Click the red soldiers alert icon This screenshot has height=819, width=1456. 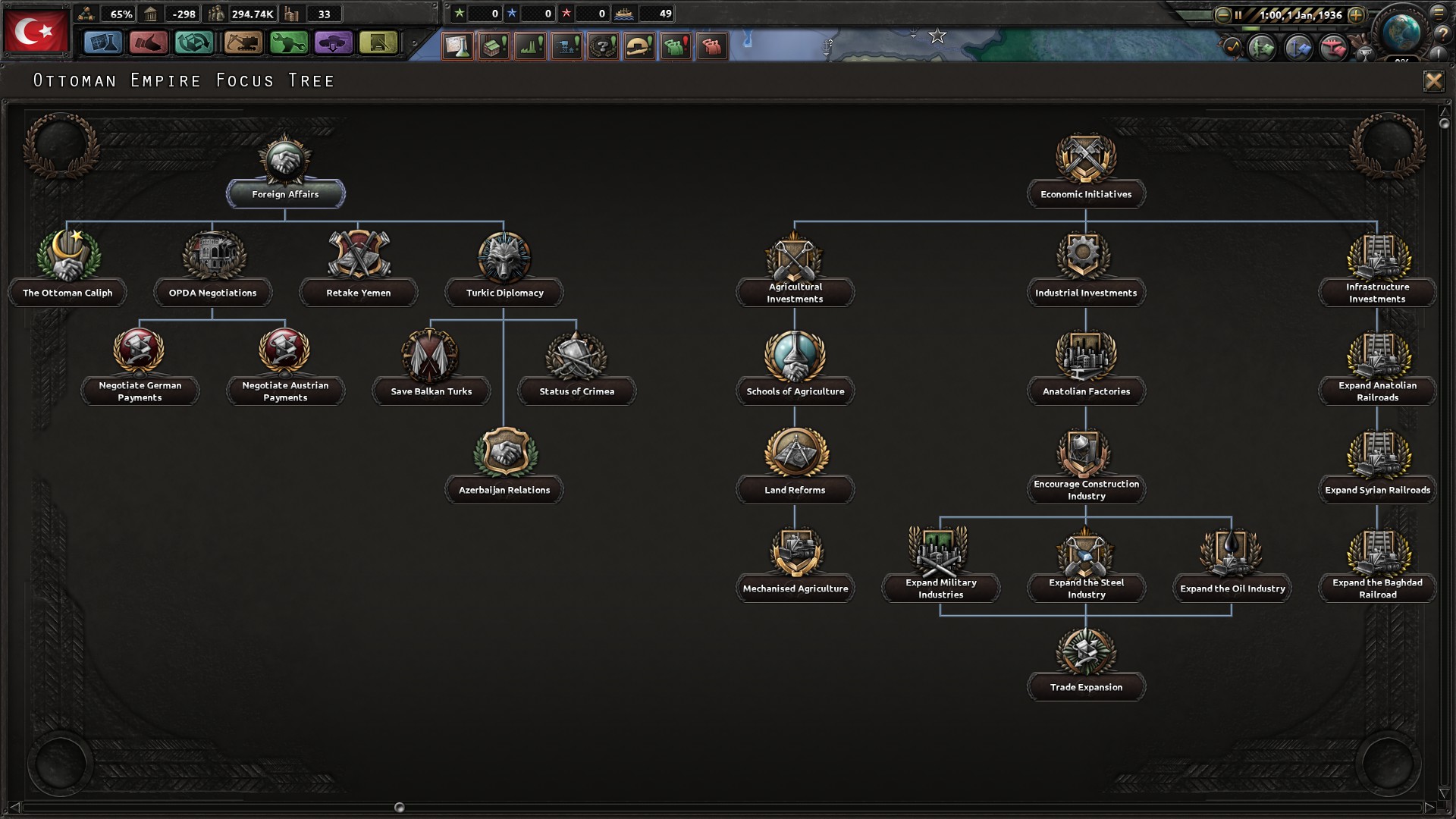click(x=713, y=46)
